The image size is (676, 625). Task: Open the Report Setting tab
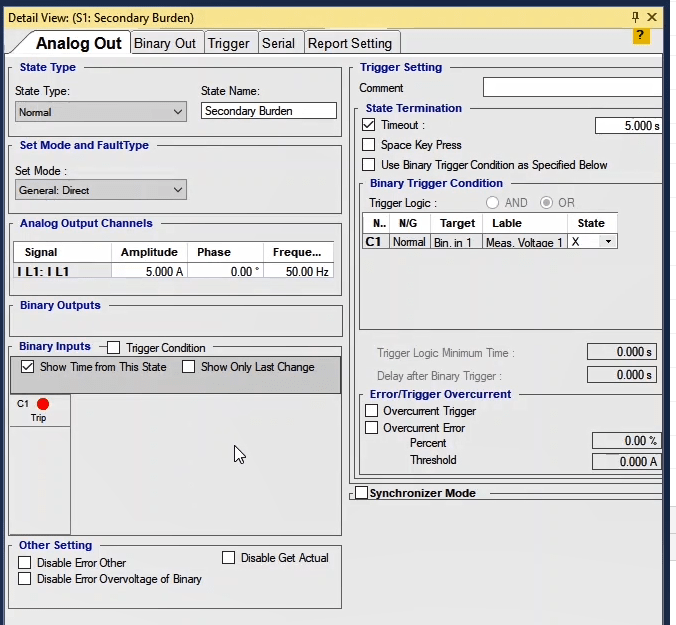click(350, 43)
